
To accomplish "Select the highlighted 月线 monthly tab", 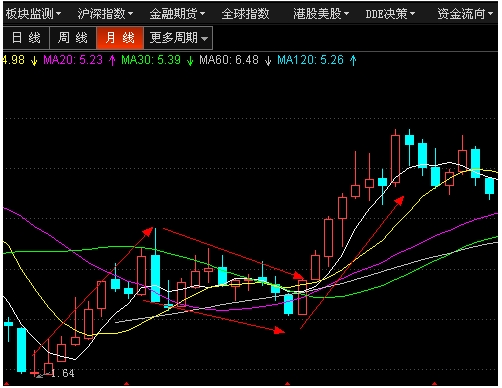I will (120, 38).
